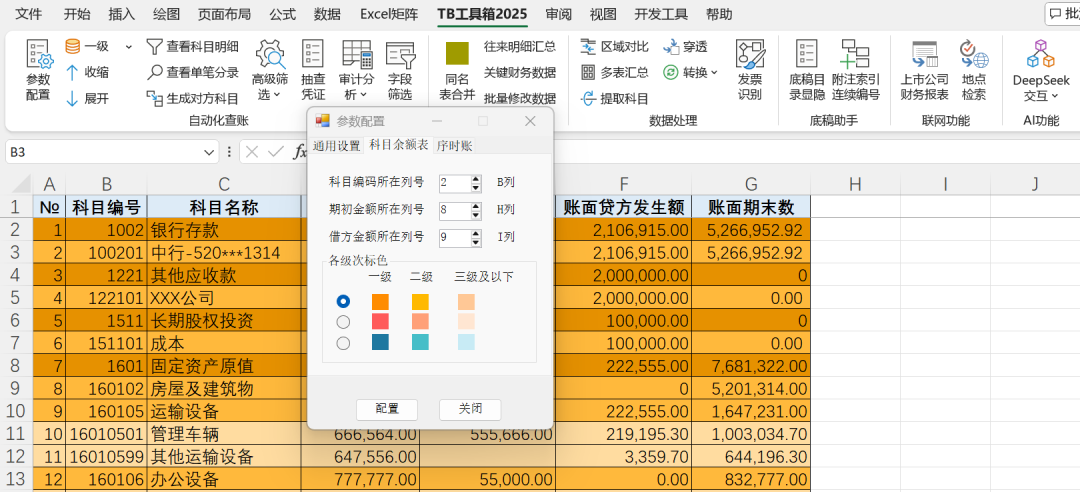Select row 8 header
1080x492 pixels.
coord(16,366)
